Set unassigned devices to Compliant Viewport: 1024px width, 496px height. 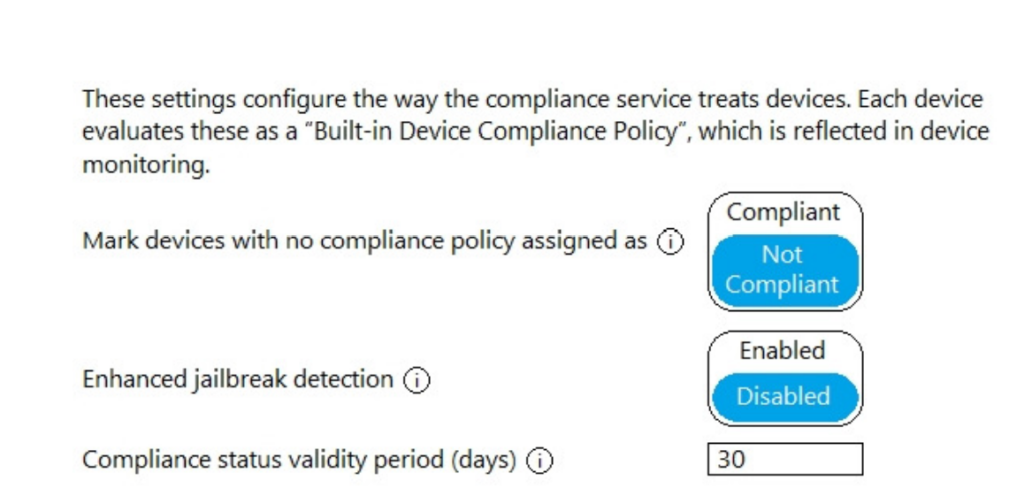click(784, 213)
